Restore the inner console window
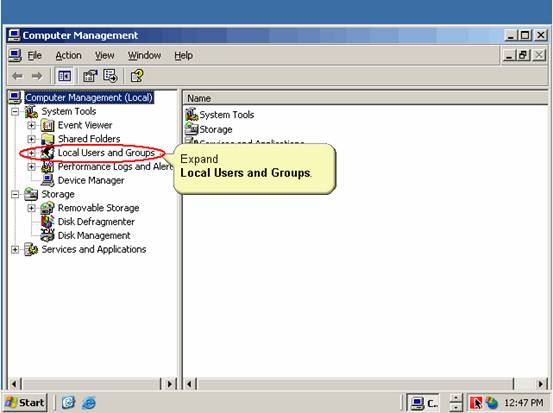This screenshot has width=553, height=413. pos(524,55)
